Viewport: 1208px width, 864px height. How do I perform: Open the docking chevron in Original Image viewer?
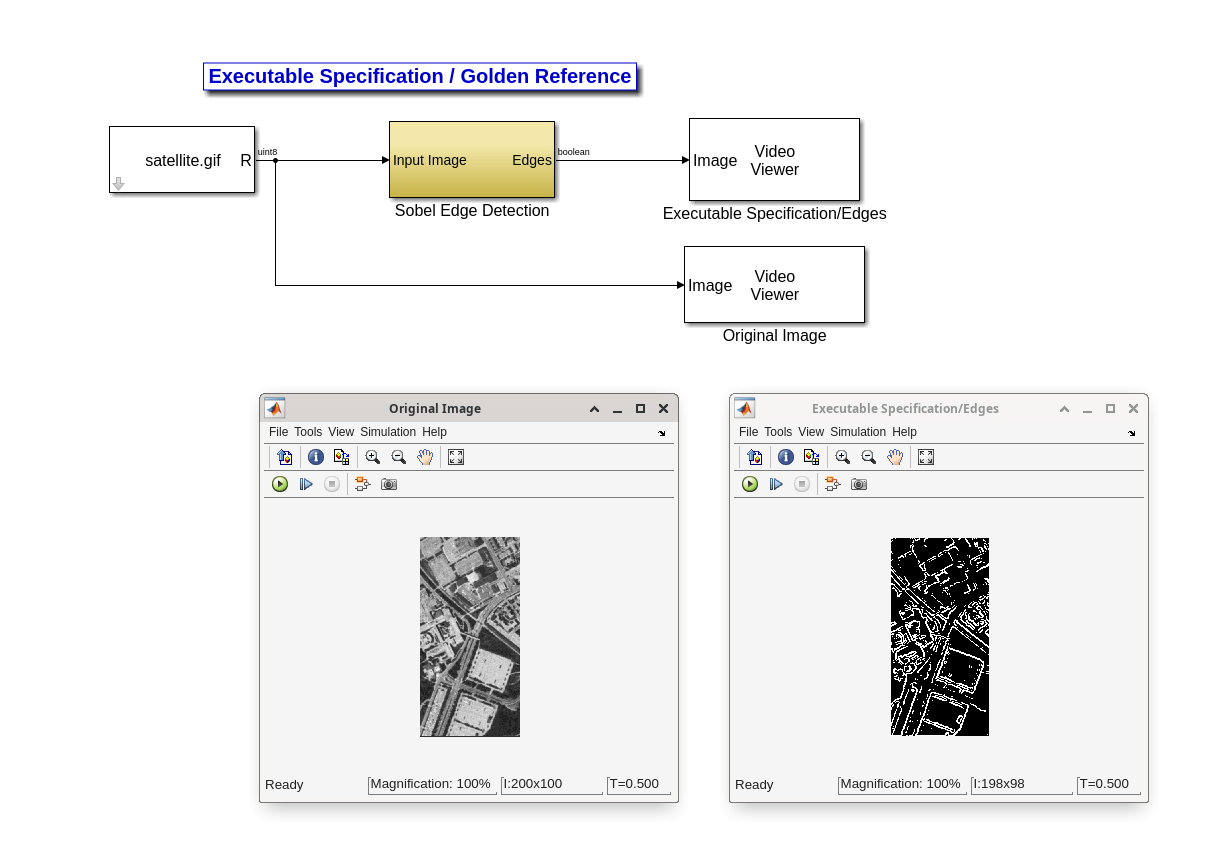coord(661,432)
